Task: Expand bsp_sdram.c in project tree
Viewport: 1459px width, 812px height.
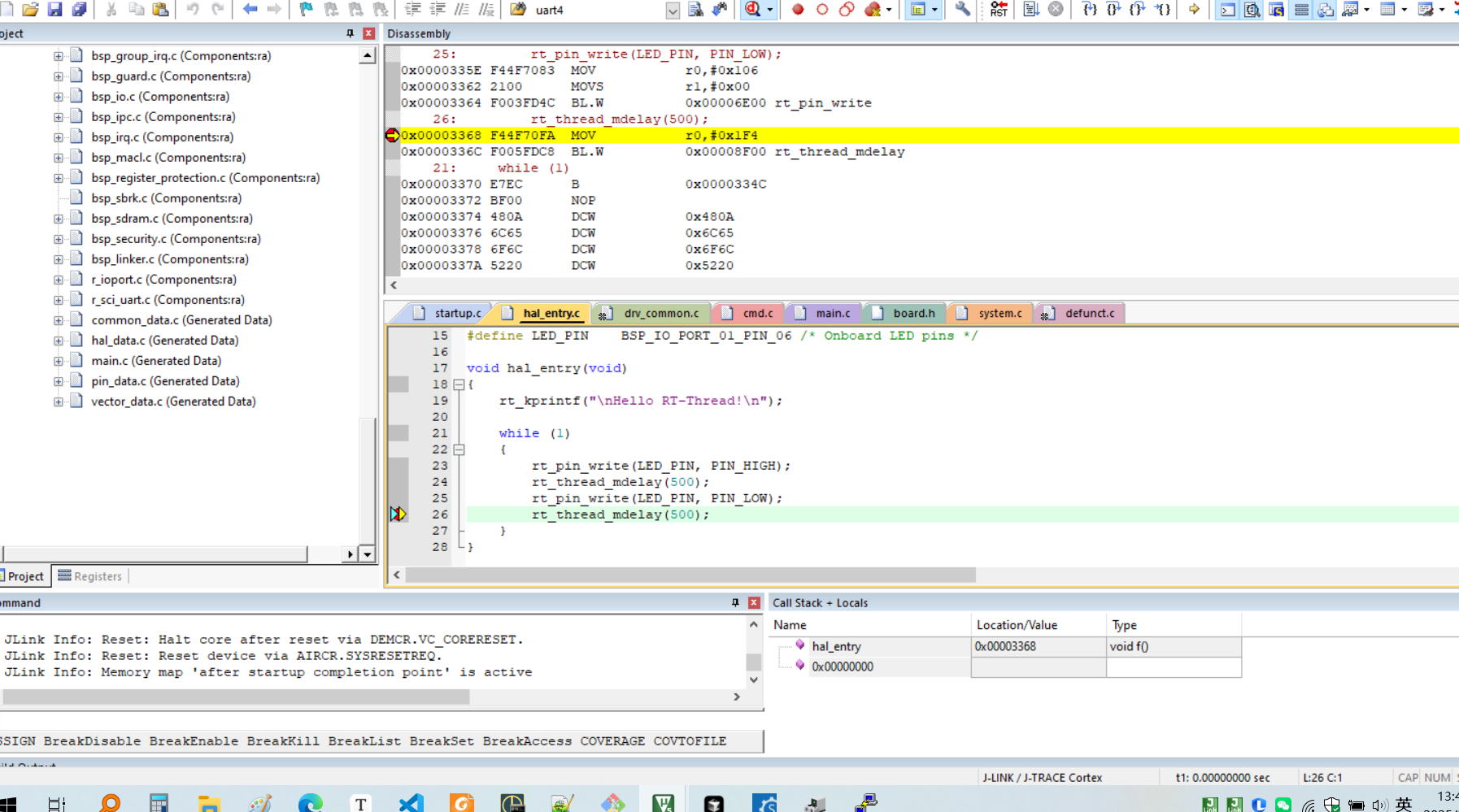Action: point(59,219)
